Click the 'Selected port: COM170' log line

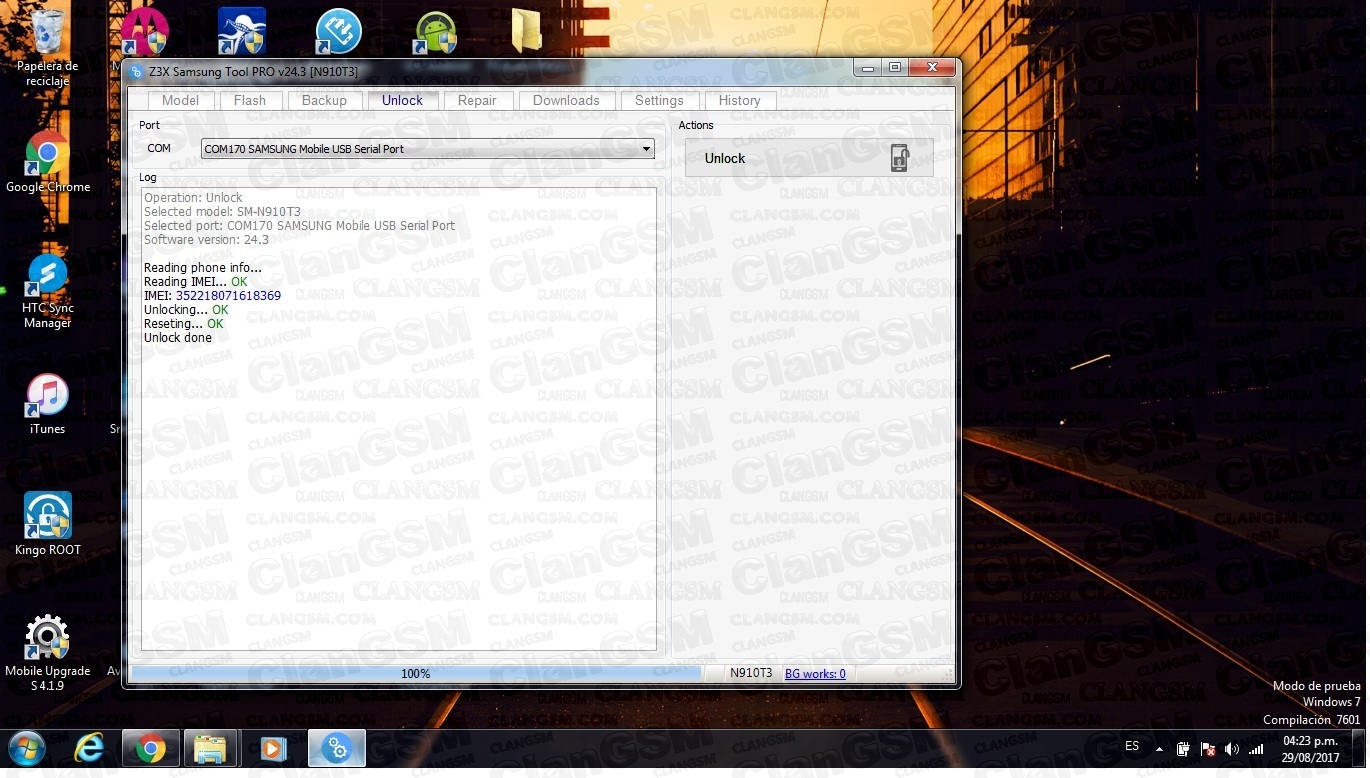299,226
